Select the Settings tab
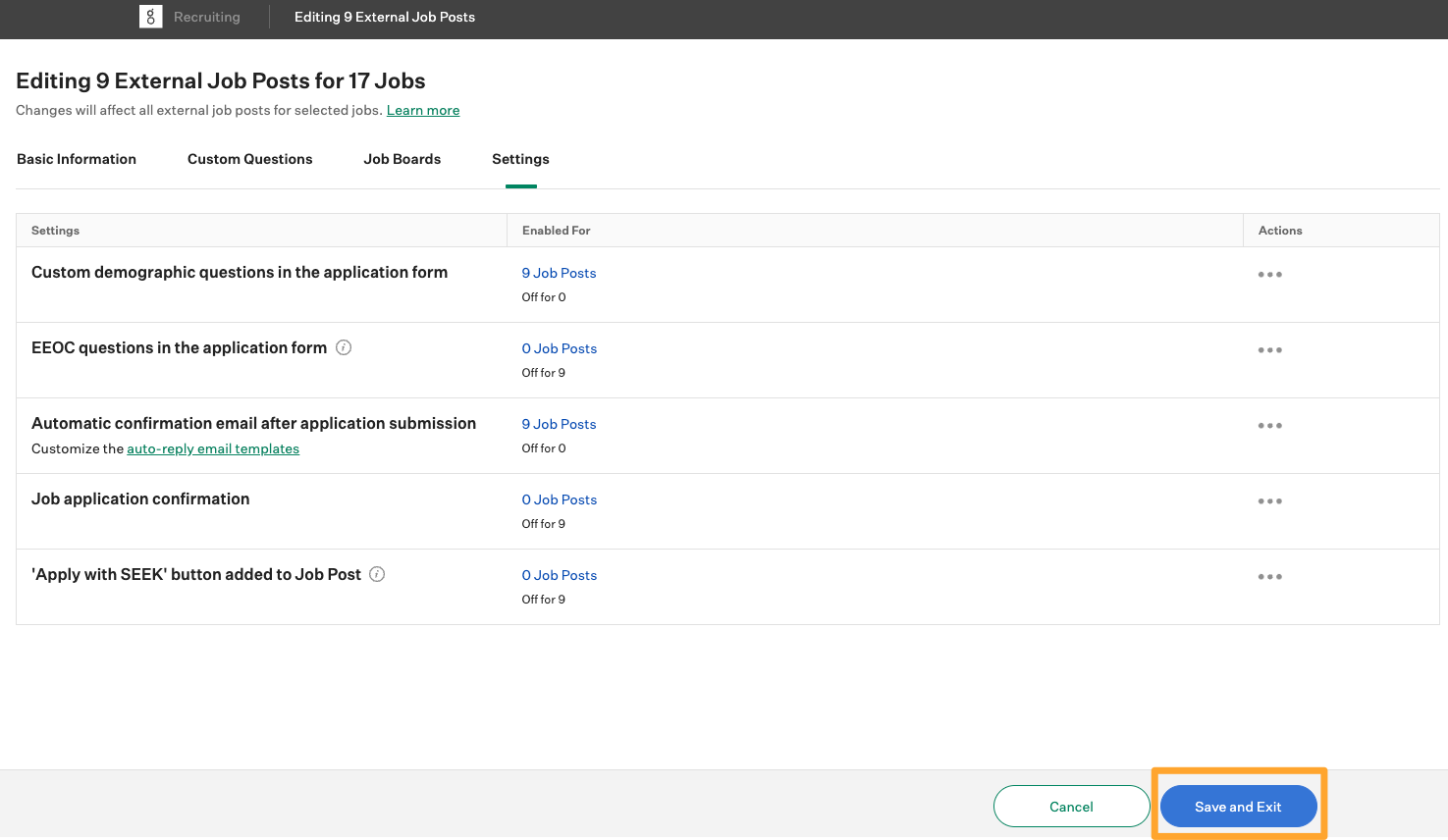 pos(520,159)
